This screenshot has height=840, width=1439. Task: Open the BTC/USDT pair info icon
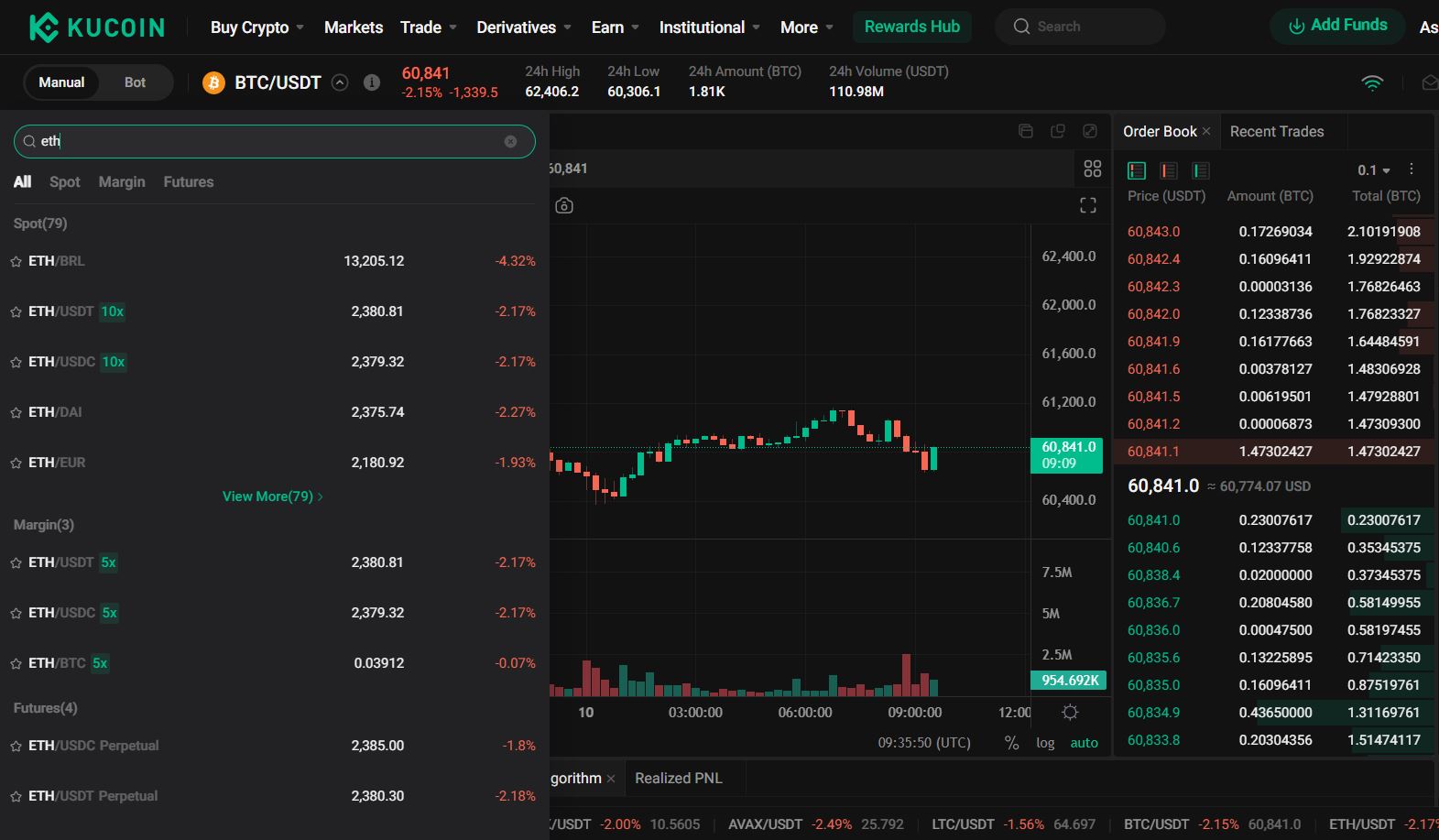[x=372, y=82]
